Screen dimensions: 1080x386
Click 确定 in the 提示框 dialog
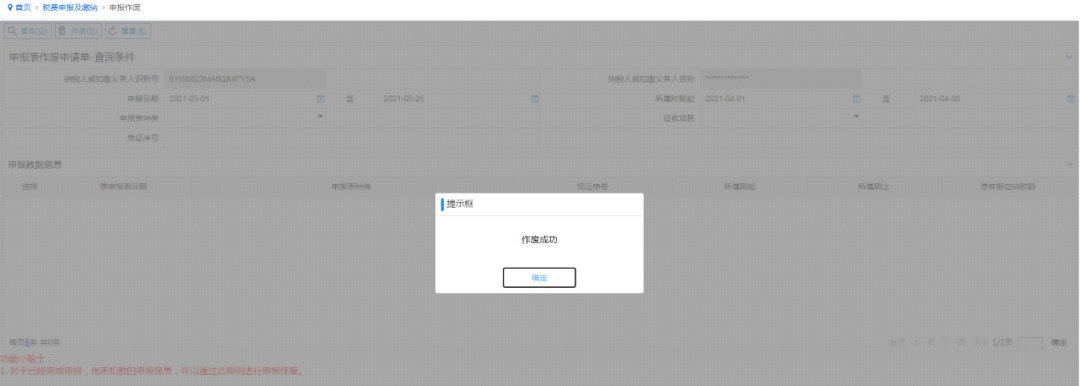tap(539, 277)
